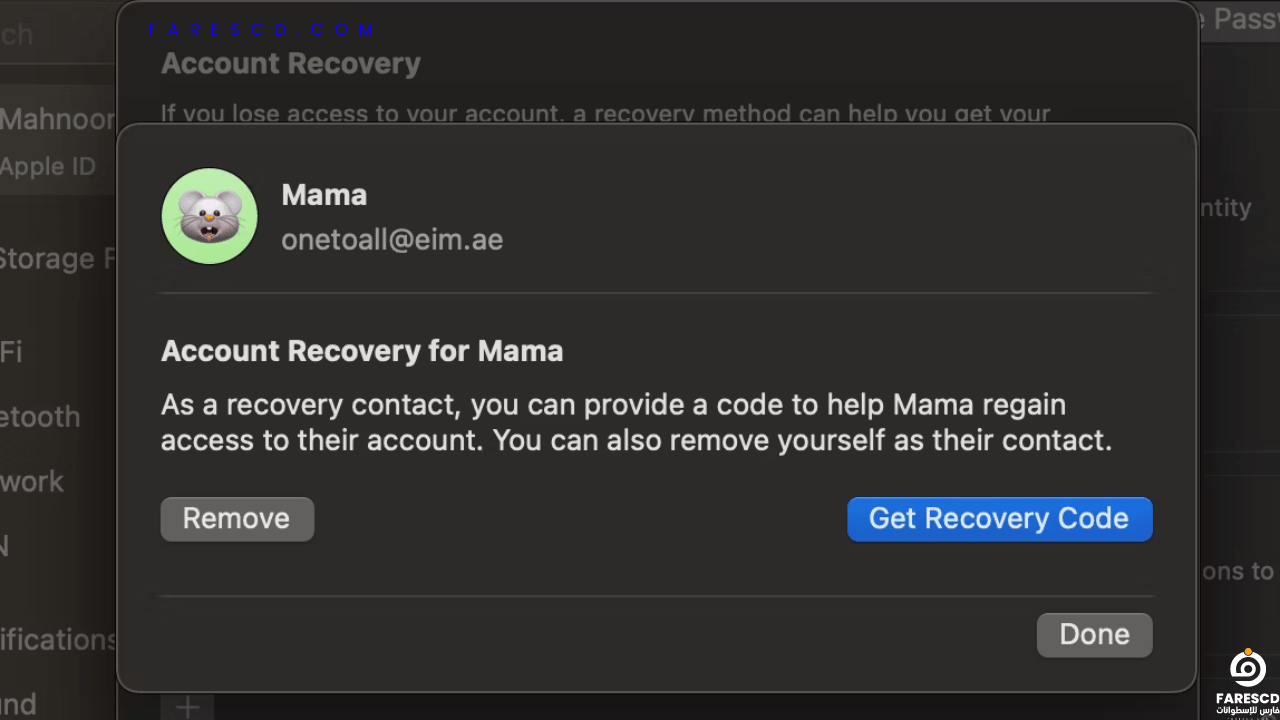Open Wi-Fi settings in sidebar
1280x720 pixels.
[x=12, y=351]
